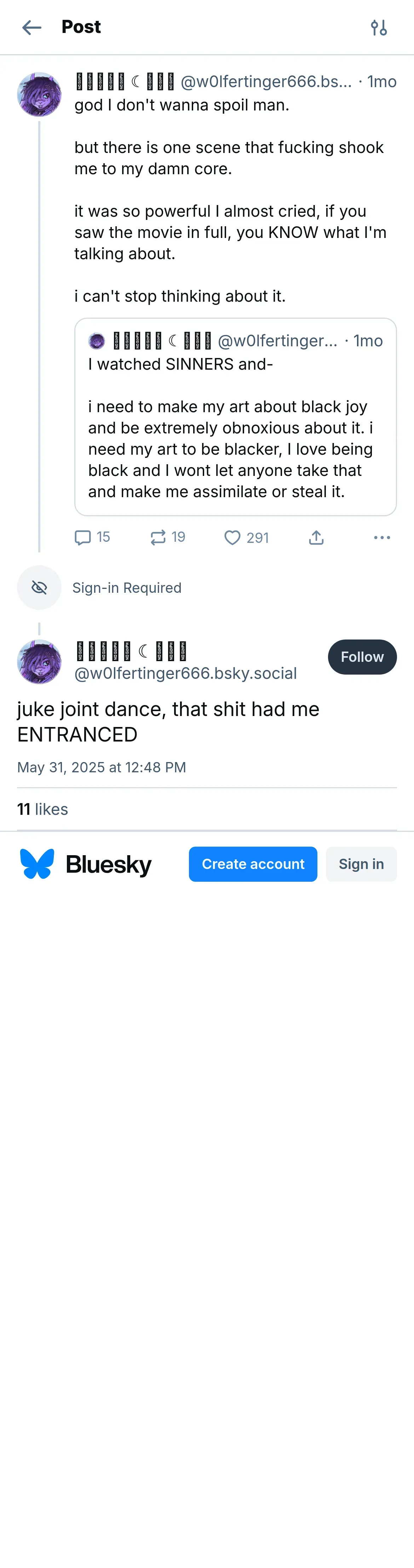The height and width of the screenshot is (1568, 414).
Task: Repost the post with 19 reposts
Action: click(158, 538)
